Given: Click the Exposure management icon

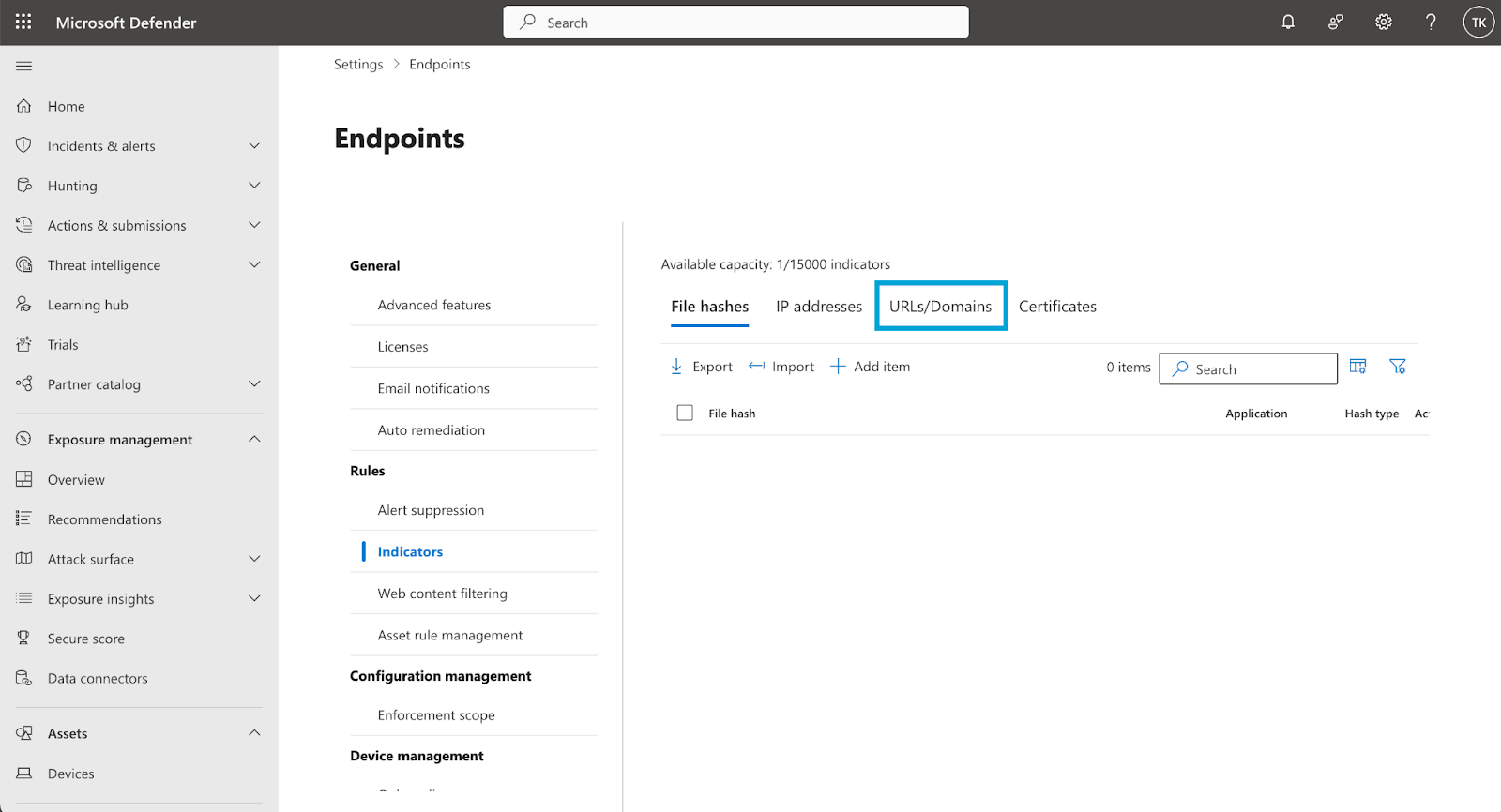Looking at the screenshot, I should tap(24, 439).
